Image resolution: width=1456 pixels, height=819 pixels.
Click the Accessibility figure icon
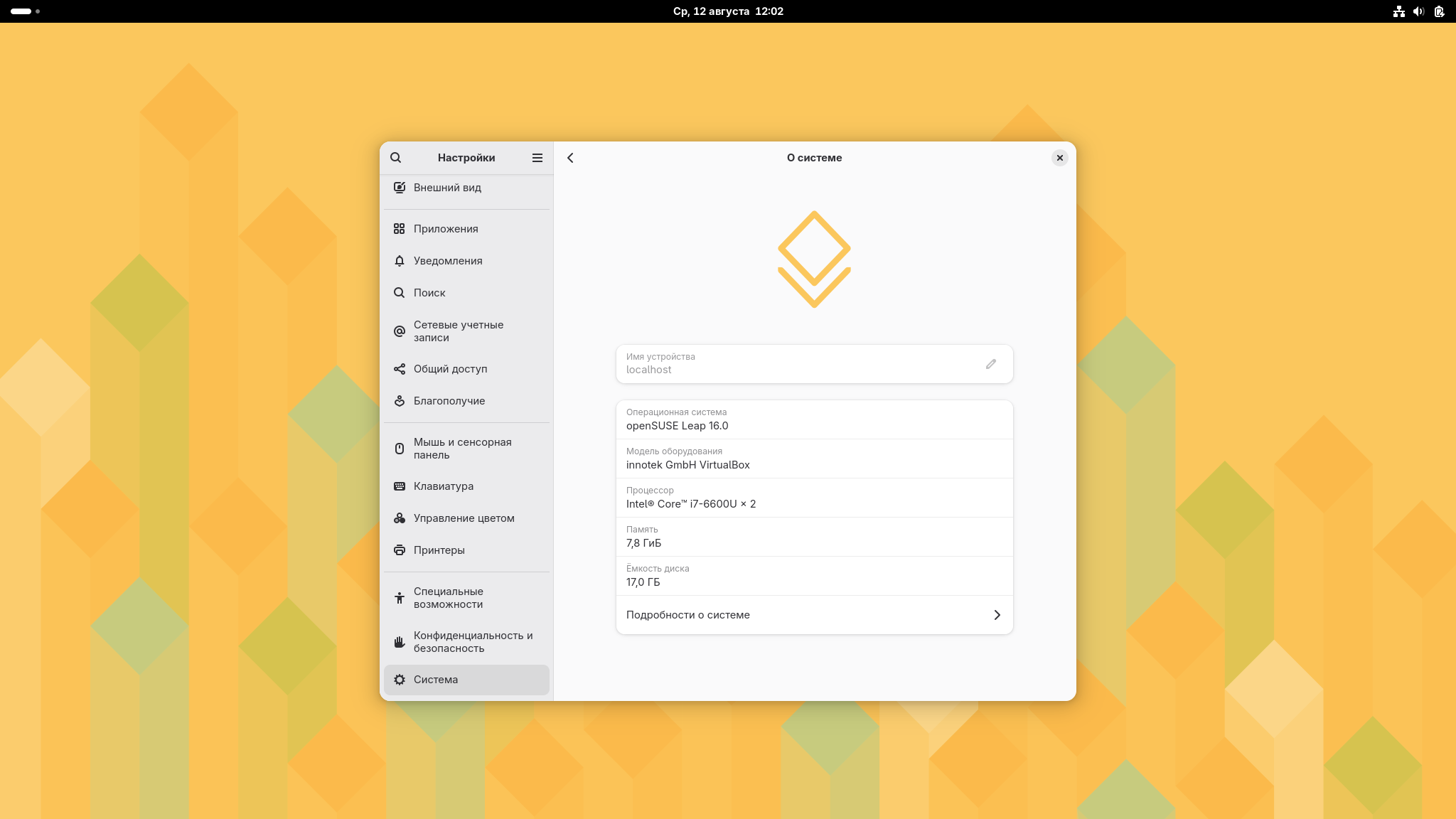pos(400,598)
